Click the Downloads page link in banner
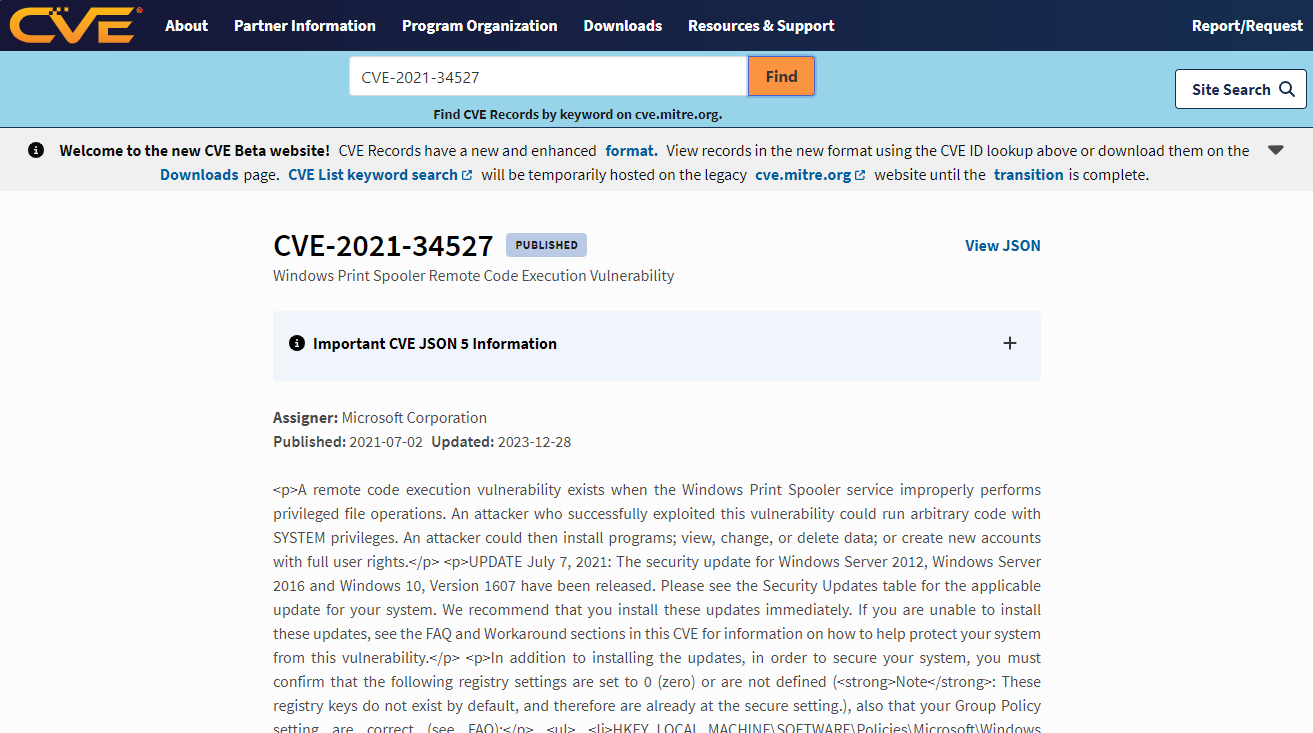Screen dimensions: 1313x733 [199, 175]
